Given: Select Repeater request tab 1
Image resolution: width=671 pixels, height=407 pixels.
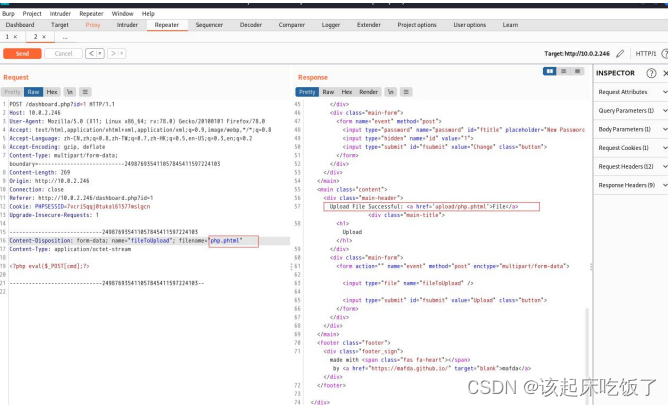Looking at the screenshot, I should [x=7, y=37].
